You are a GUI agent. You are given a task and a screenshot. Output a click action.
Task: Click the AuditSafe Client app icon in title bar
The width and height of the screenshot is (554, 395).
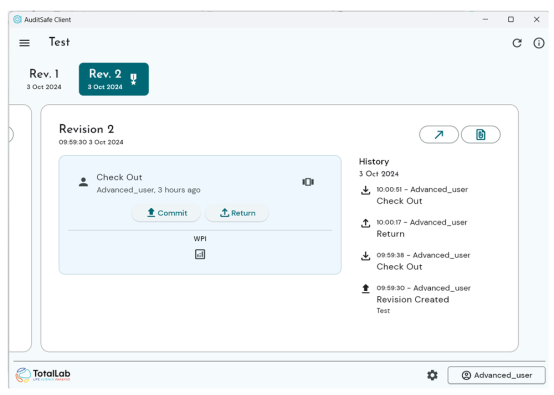(x=17, y=19)
